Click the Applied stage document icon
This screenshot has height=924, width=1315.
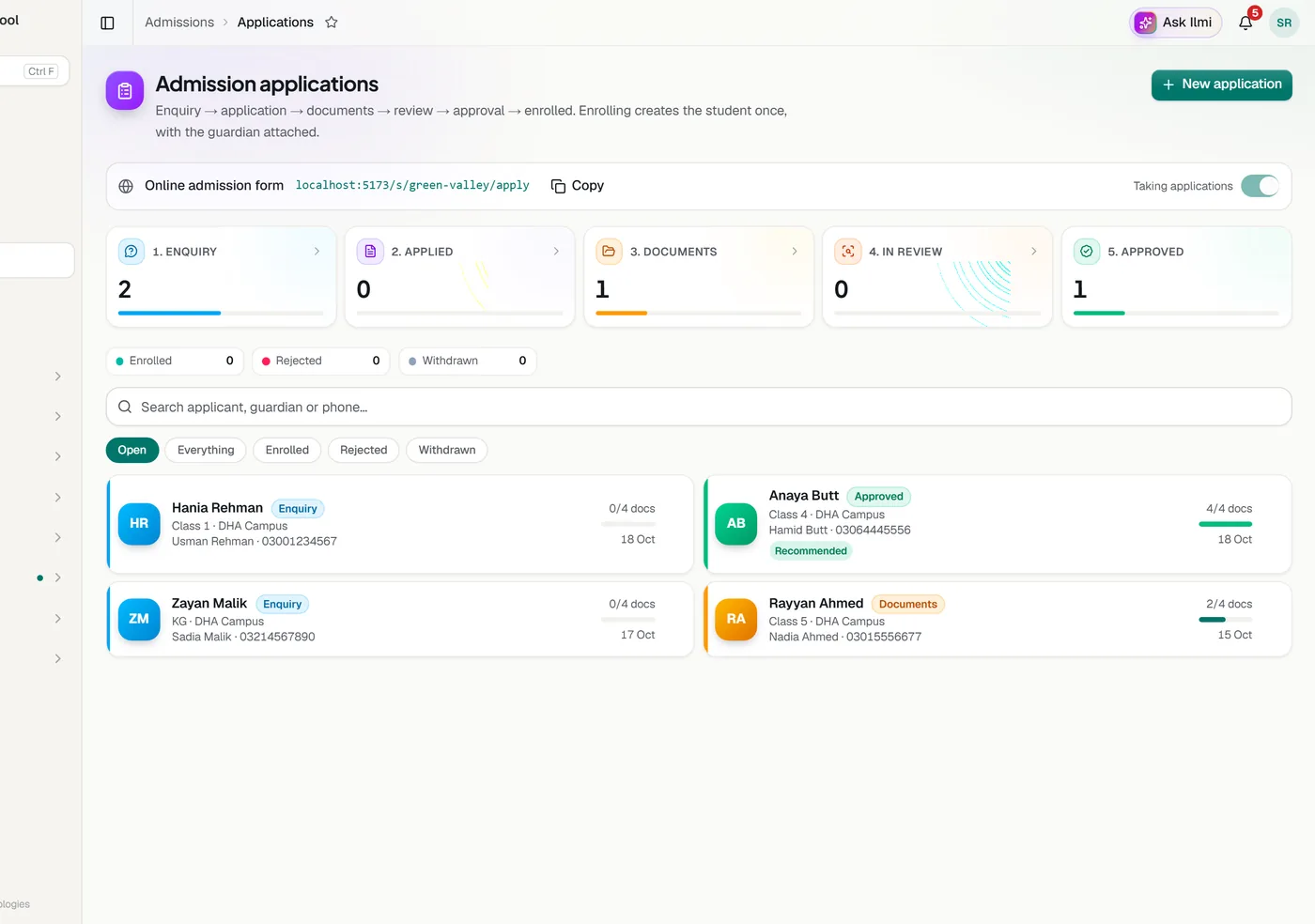tap(370, 252)
